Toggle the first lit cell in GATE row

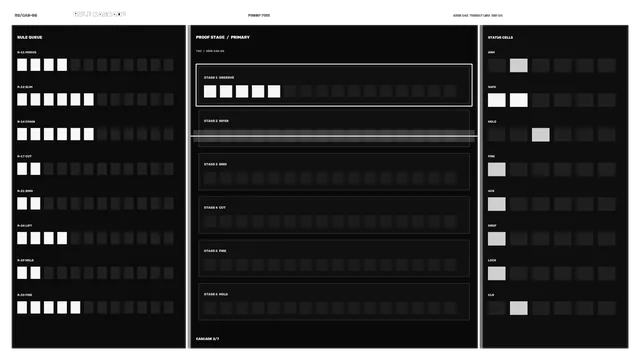click(496, 100)
